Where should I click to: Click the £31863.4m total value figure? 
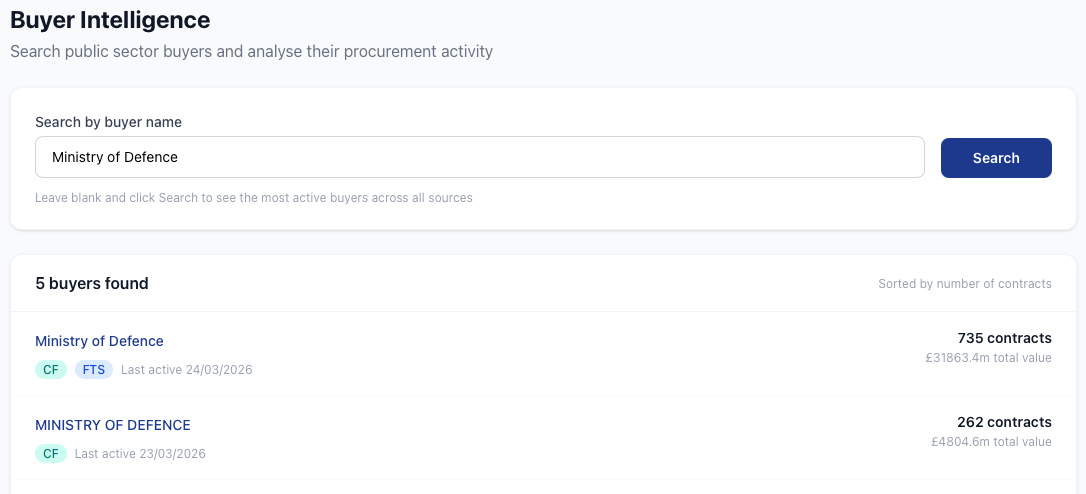pyautogui.click(x=988, y=358)
